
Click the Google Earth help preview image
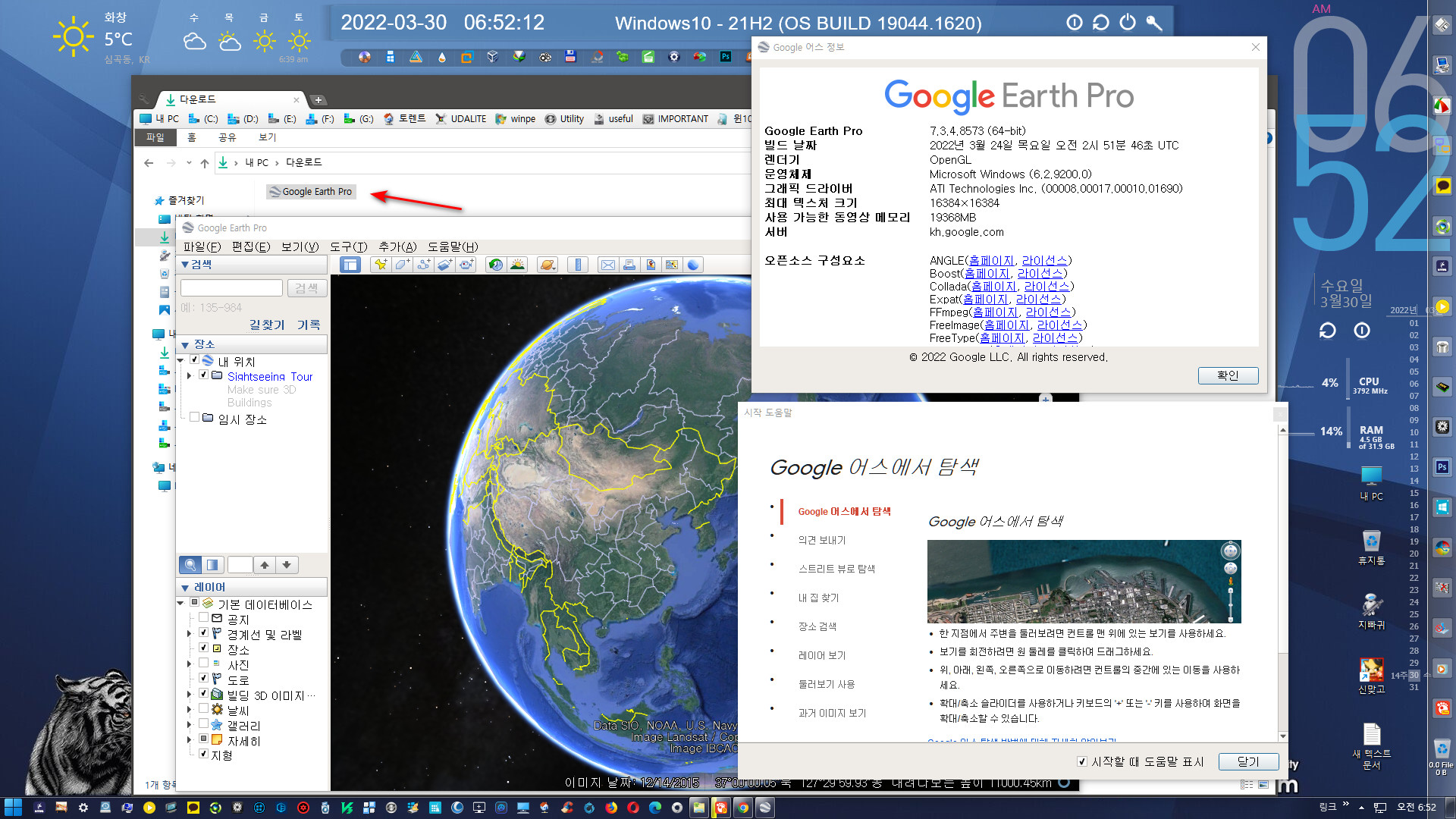point(1084,582)
